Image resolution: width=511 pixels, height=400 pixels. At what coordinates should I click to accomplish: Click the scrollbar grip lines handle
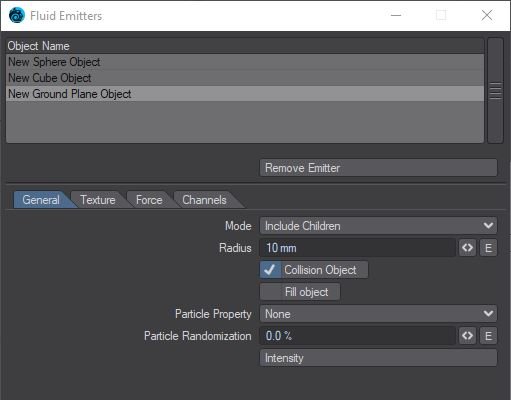[x=495, y=91]
